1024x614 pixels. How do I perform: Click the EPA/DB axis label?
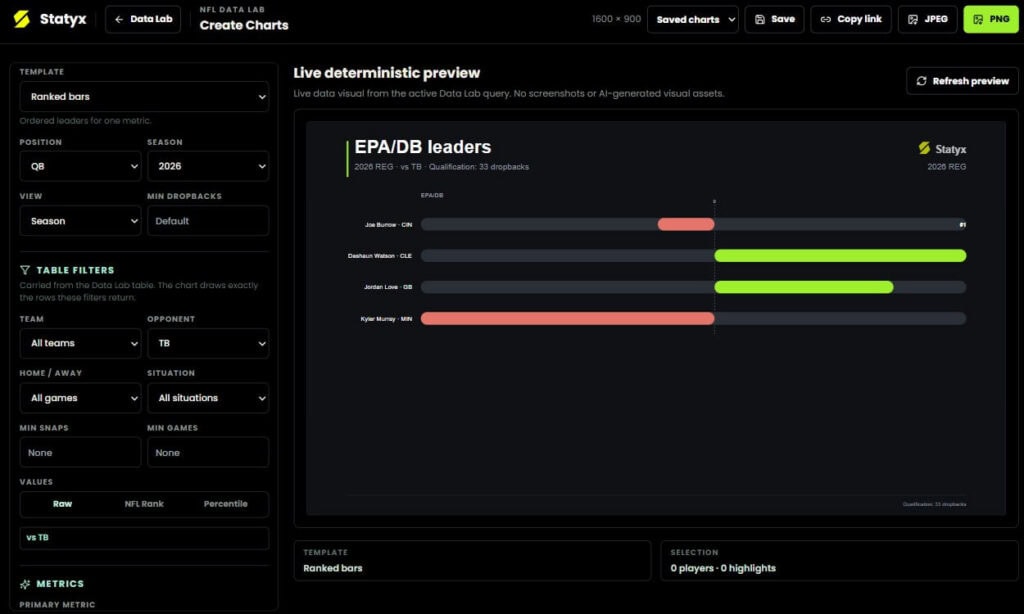[432, 195]
